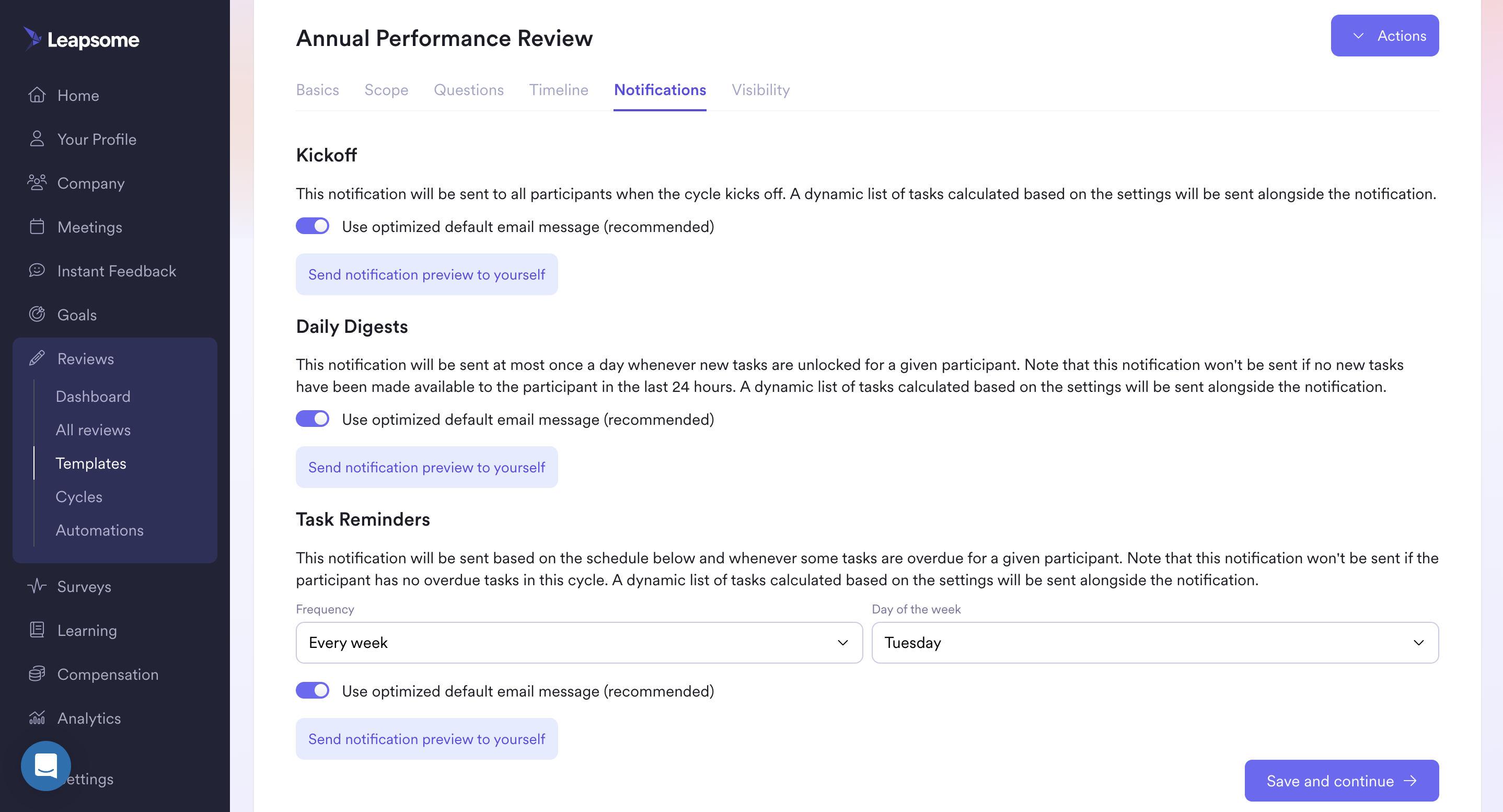Select the Meetings calendar icon

37,226
